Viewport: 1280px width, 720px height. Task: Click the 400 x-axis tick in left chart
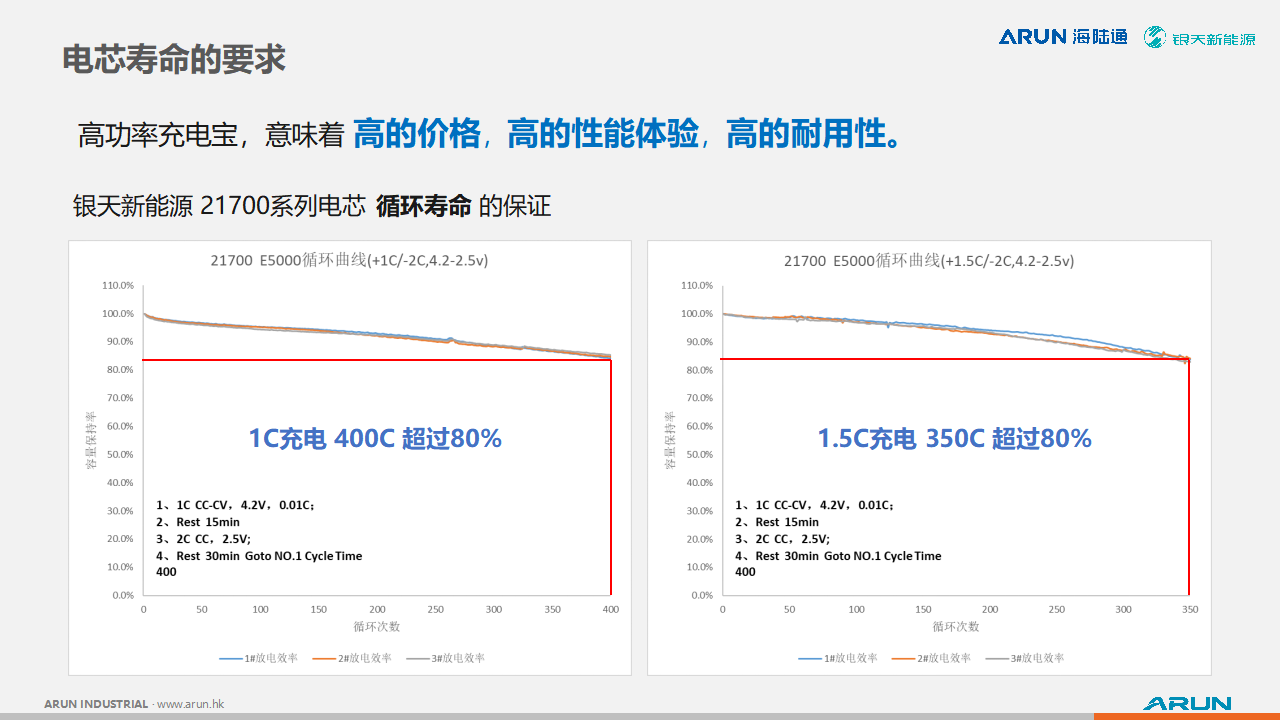[611, 609]
